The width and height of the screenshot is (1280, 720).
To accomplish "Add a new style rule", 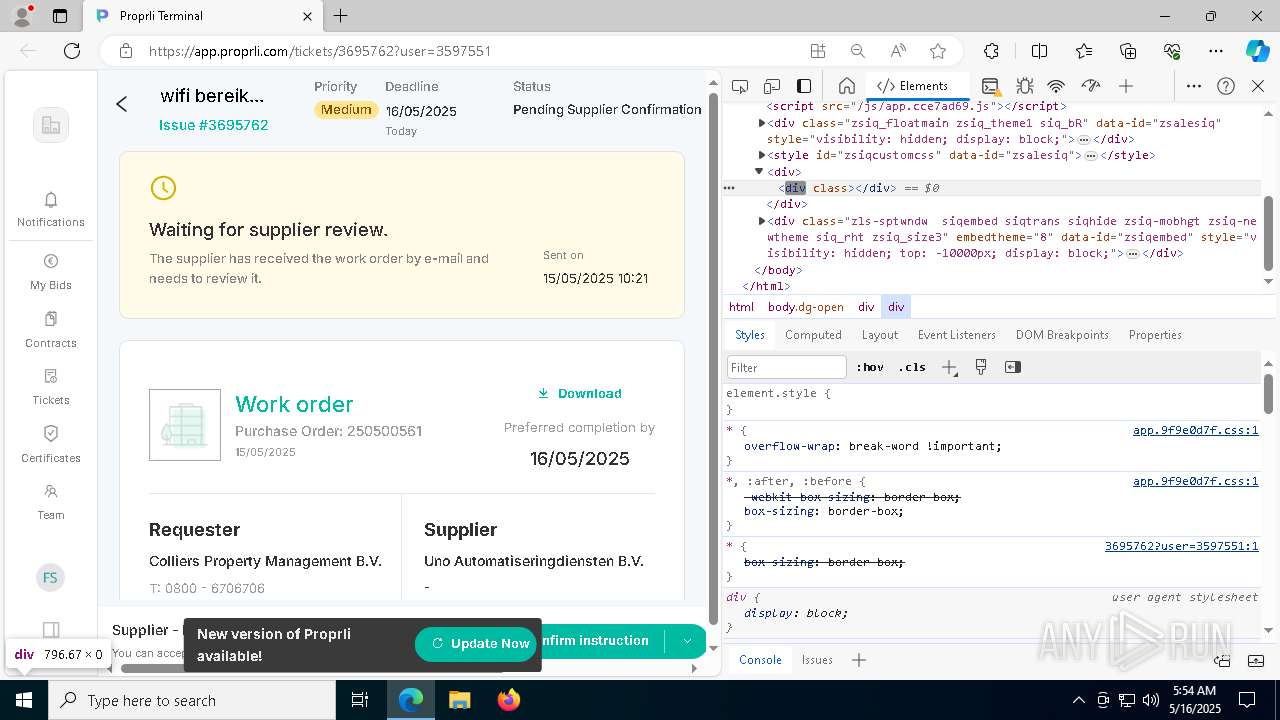I will pos(949,367).
